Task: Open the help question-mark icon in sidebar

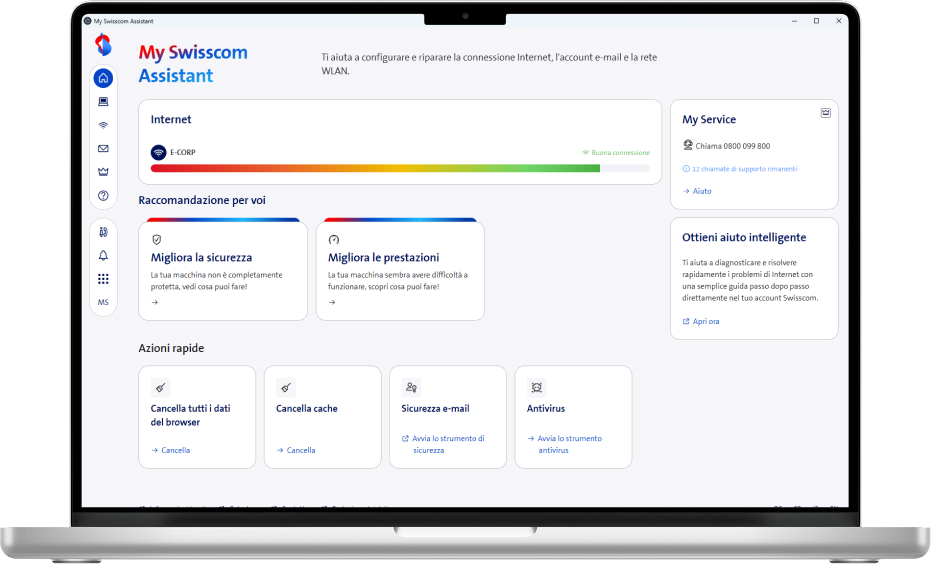Action: click(103, 196)
